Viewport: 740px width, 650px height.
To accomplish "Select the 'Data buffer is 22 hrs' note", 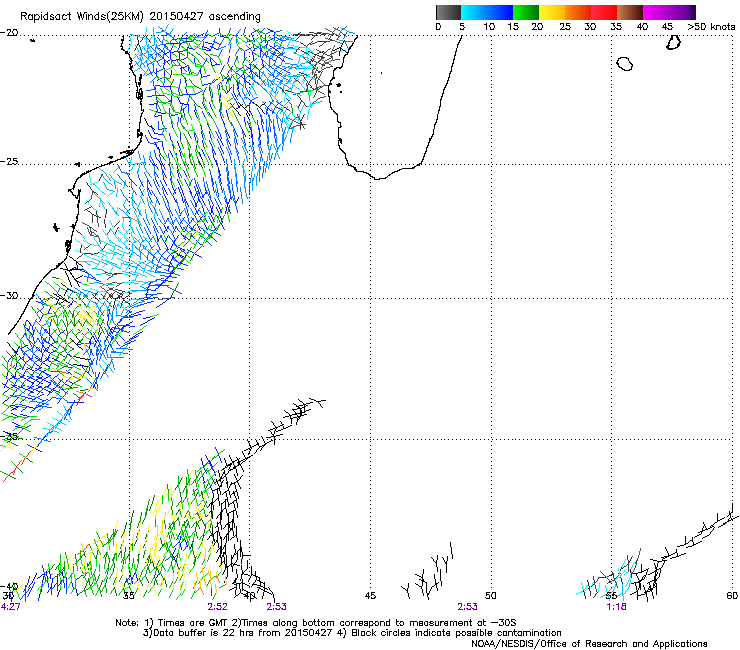I will tap(353, 633).
